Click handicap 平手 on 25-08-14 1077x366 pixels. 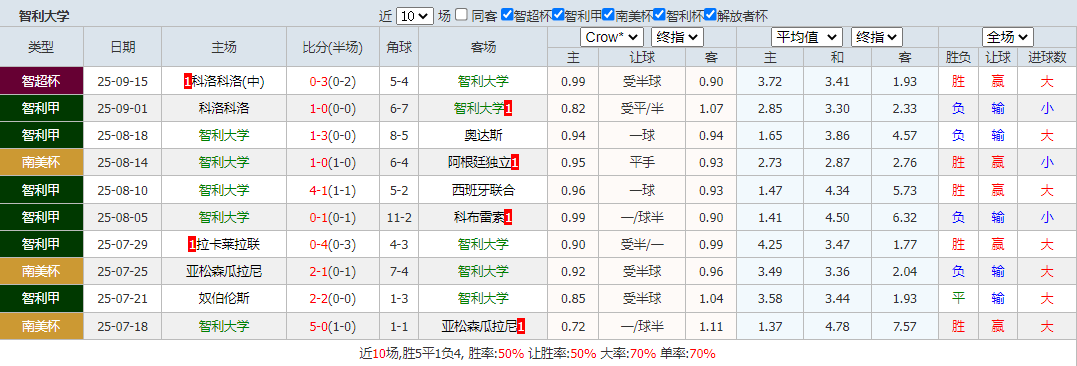pos(642,163)
